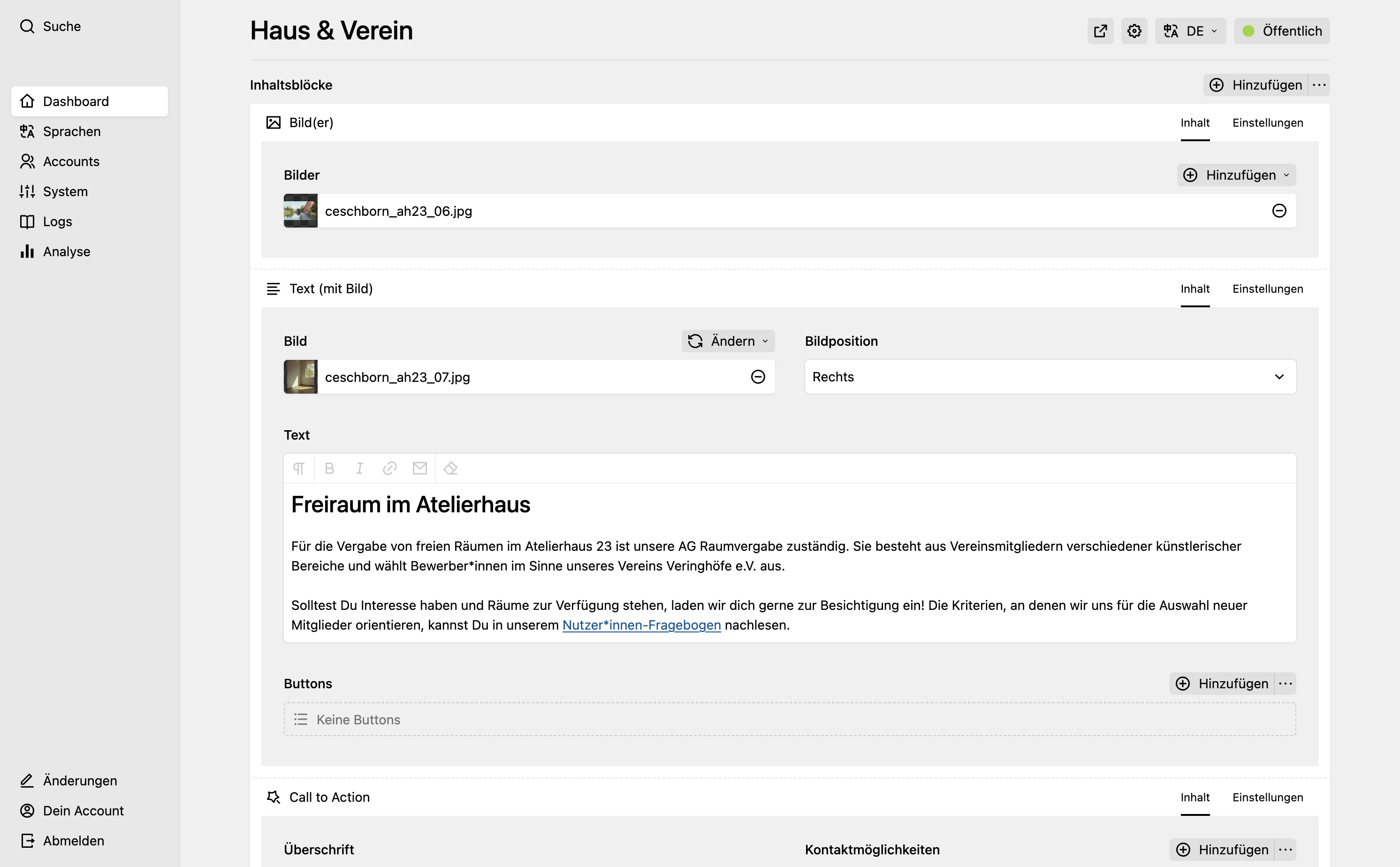Open page settings gear icon
The width and height of the screenshot is (1400, 867).
1134,31
